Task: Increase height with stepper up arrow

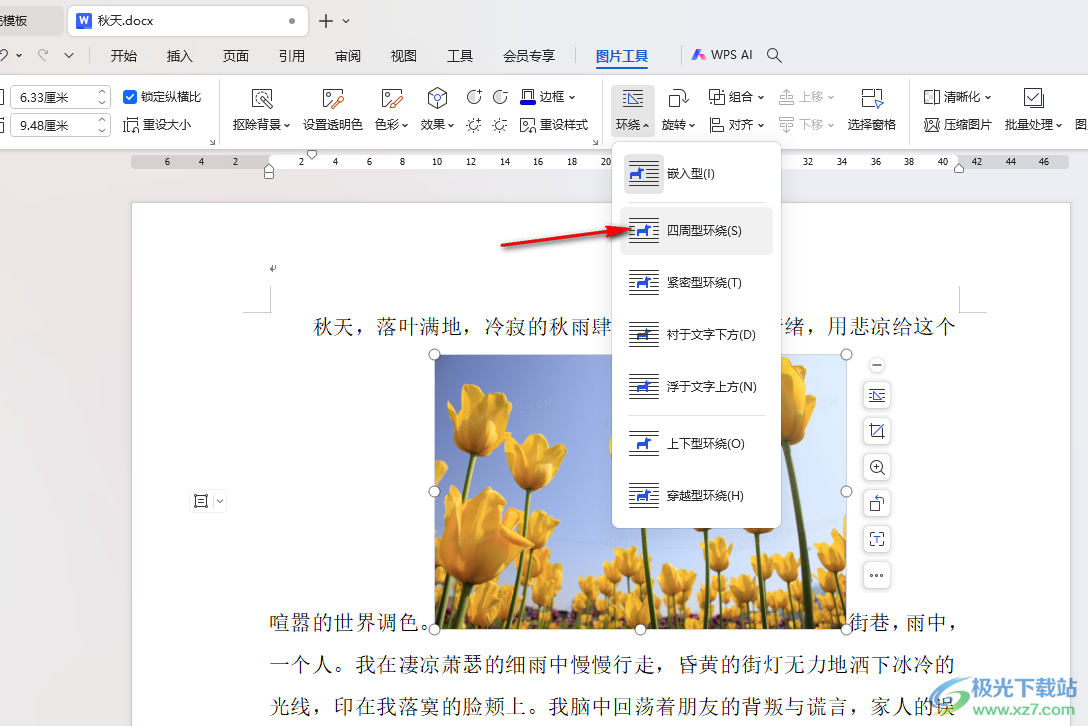Action: (102, 92)
